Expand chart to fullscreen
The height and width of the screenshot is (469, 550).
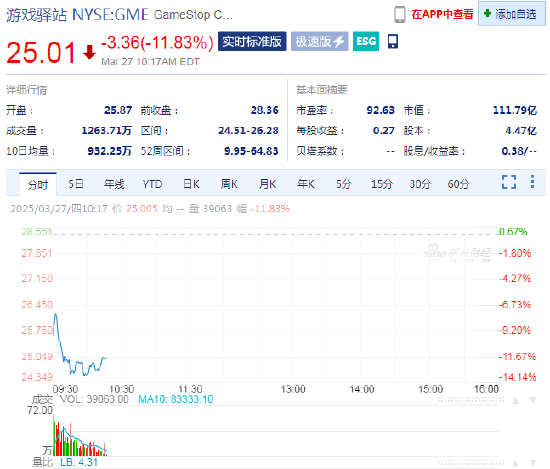click(509, 182)
